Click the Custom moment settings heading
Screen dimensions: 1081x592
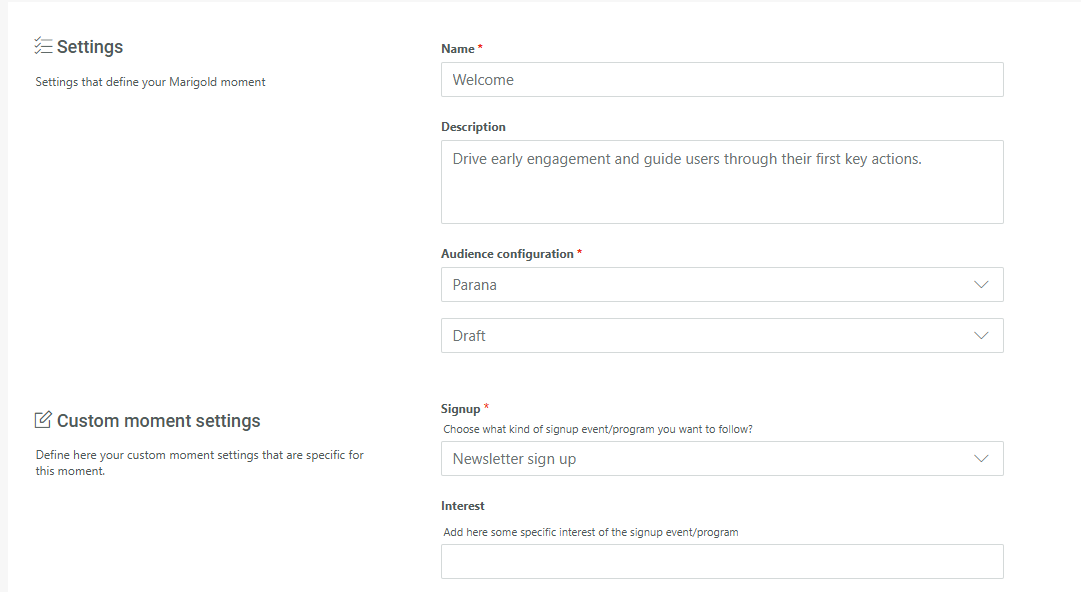tap(158, 421)
